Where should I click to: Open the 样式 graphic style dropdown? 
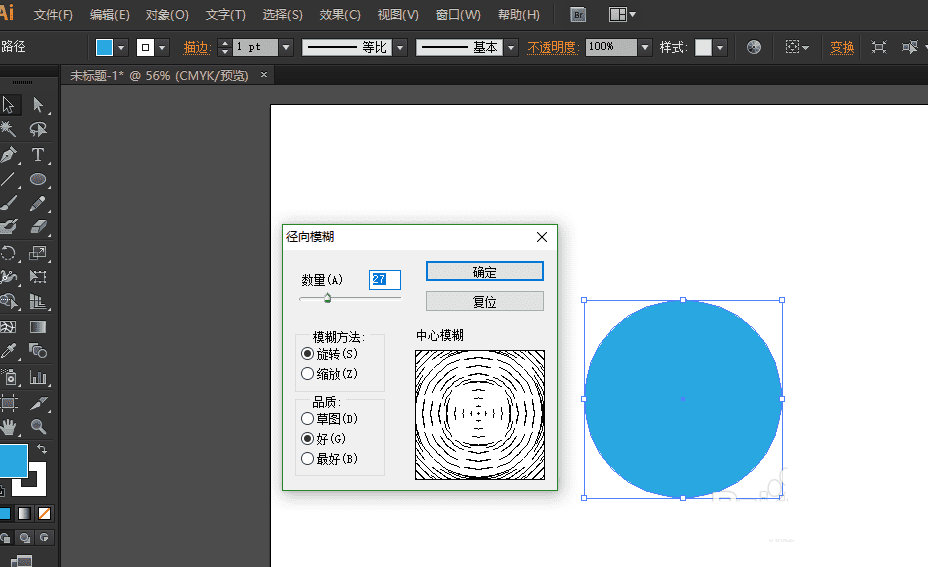[720, 47]
